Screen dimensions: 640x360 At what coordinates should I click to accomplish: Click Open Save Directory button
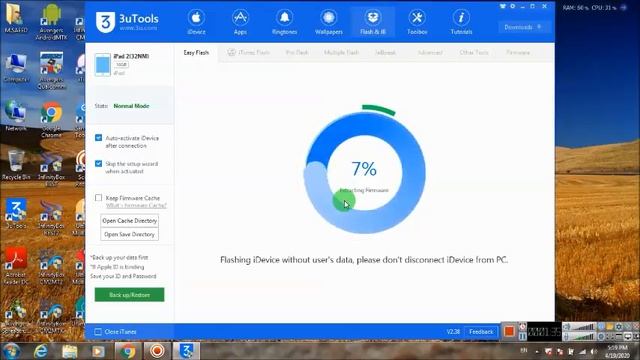tap(129, 234)
